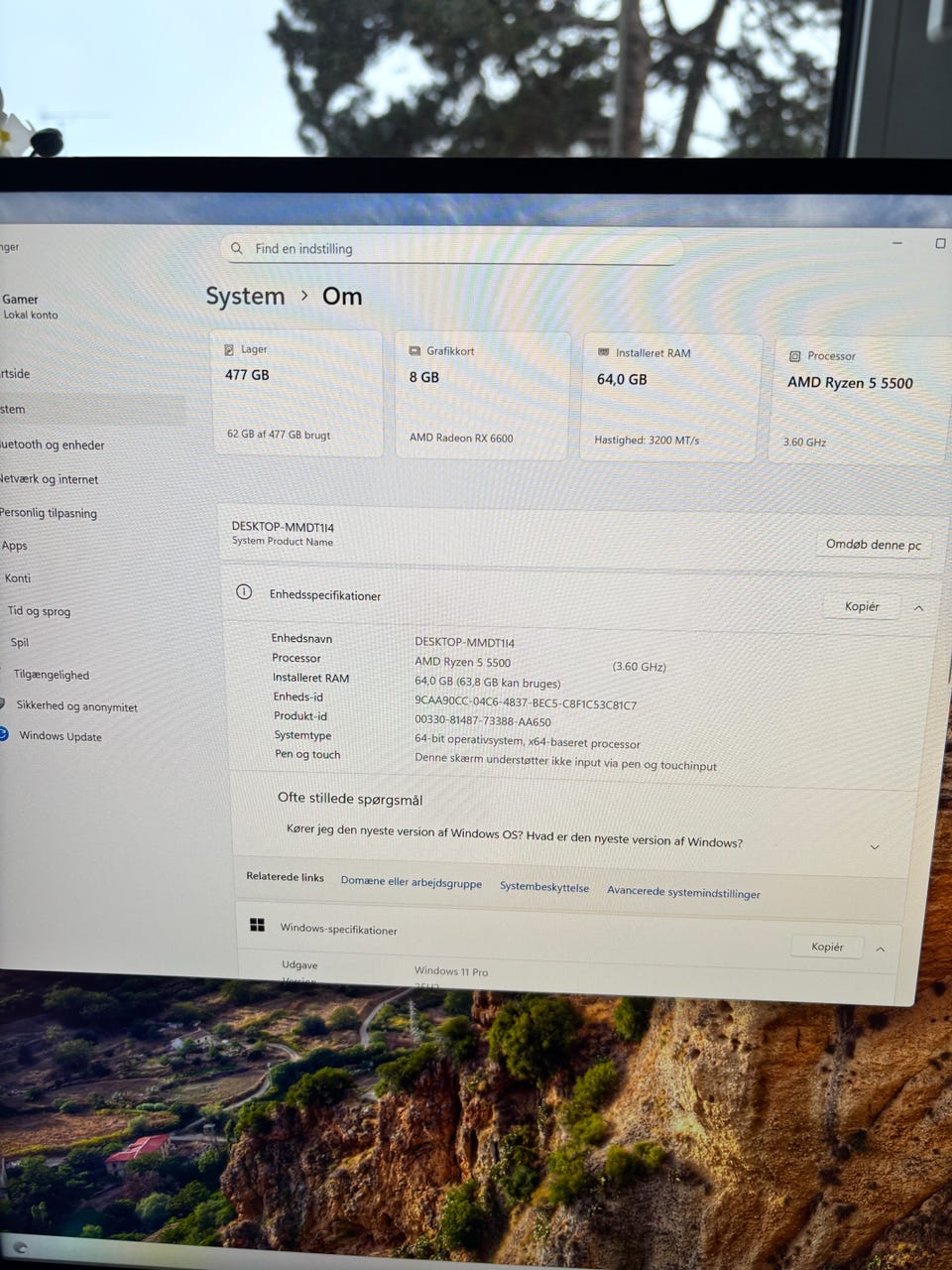Open the Grafikkort 8 GB card
The image size is (952, 1270).
tap(482, 396)
